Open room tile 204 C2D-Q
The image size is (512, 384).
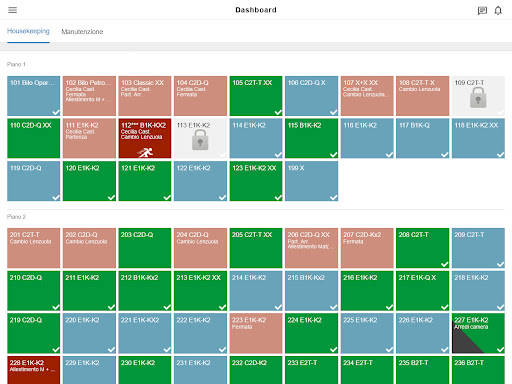(x=200, y=248)
